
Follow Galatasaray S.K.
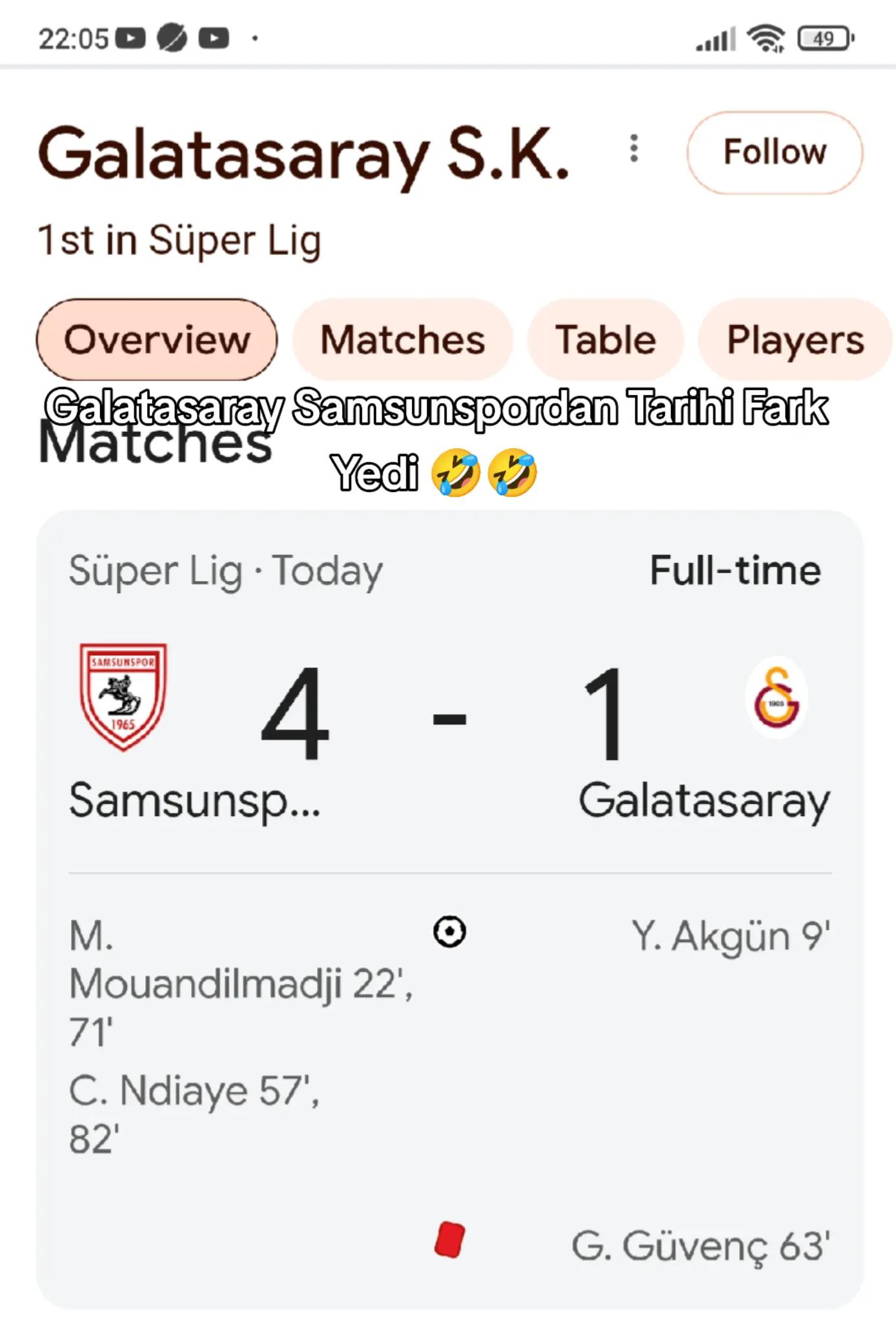click(x=775, y=152)
